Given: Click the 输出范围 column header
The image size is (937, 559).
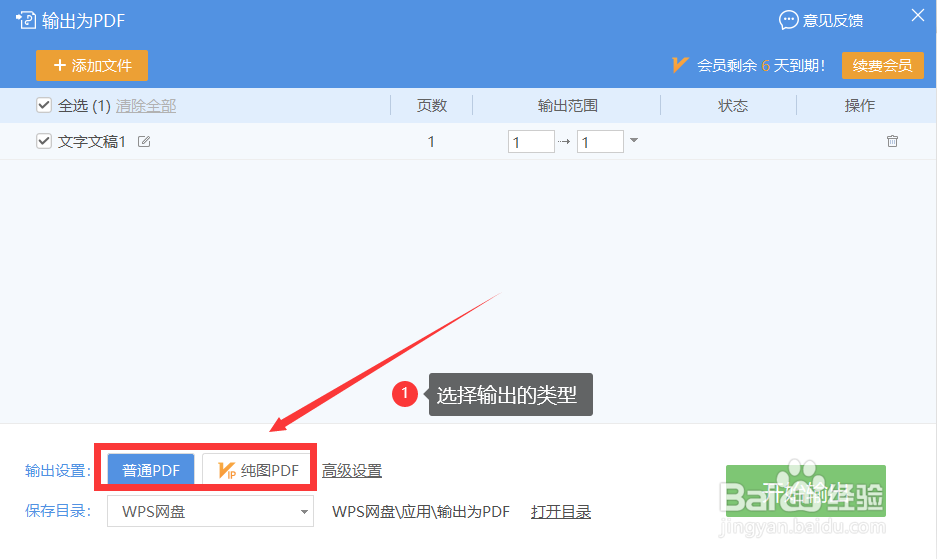Looking at the screenshot, I should pyautogui.click(x=568, y=106).
